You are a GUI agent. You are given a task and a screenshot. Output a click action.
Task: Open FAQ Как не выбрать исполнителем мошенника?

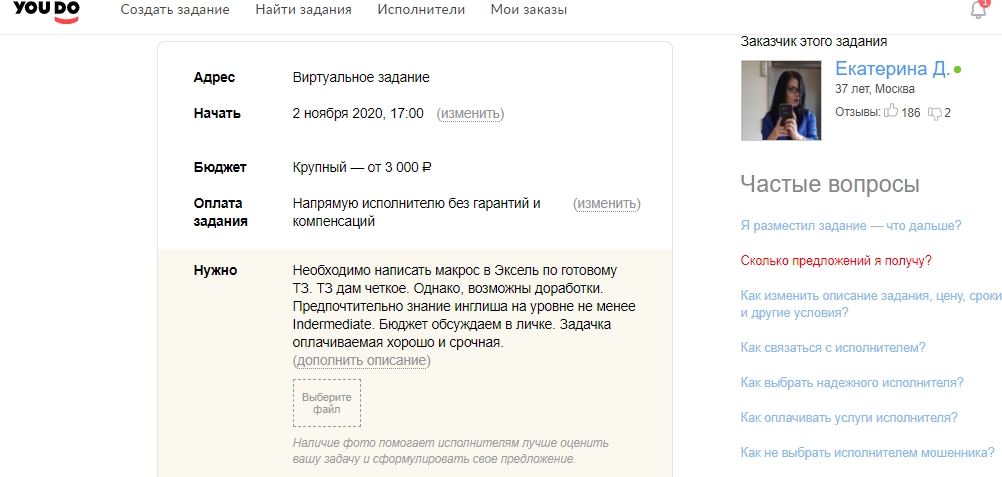pos(868,453)
